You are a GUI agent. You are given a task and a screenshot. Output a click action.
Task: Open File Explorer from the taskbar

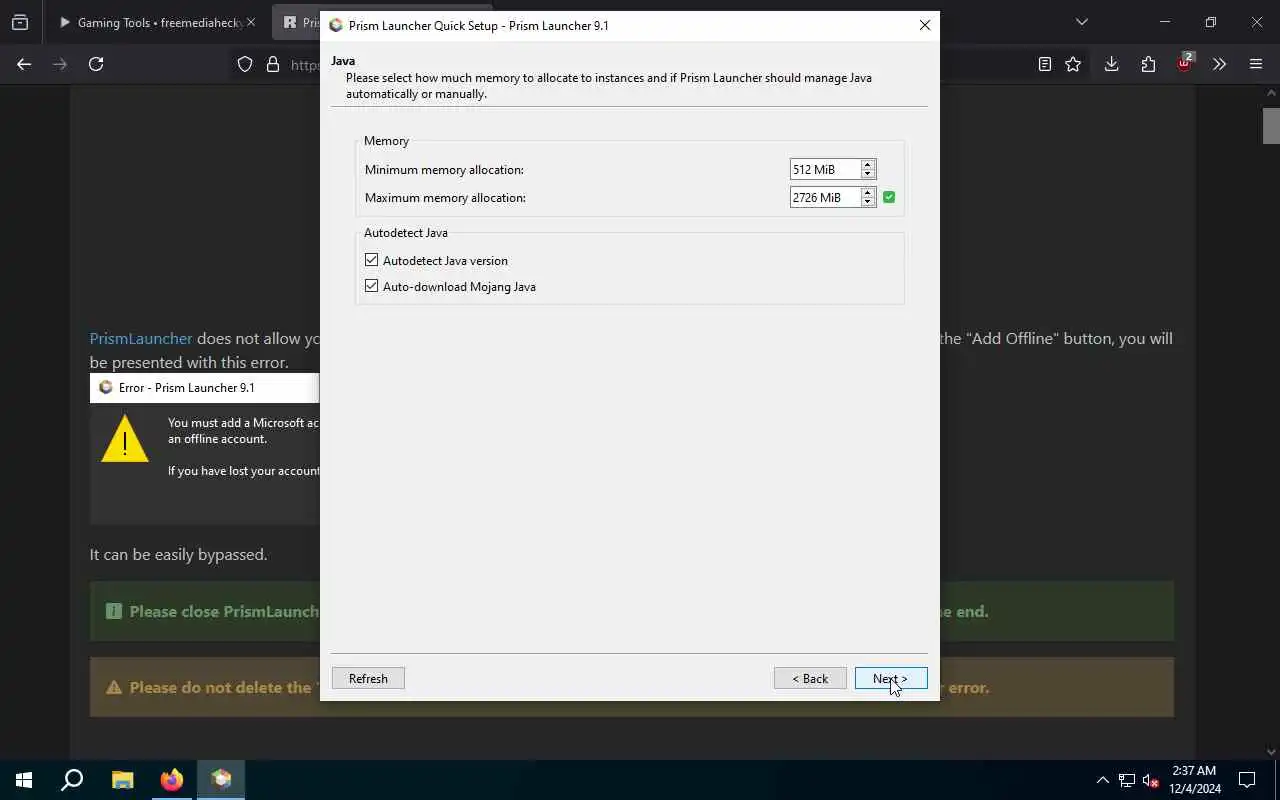pos(122,780)
